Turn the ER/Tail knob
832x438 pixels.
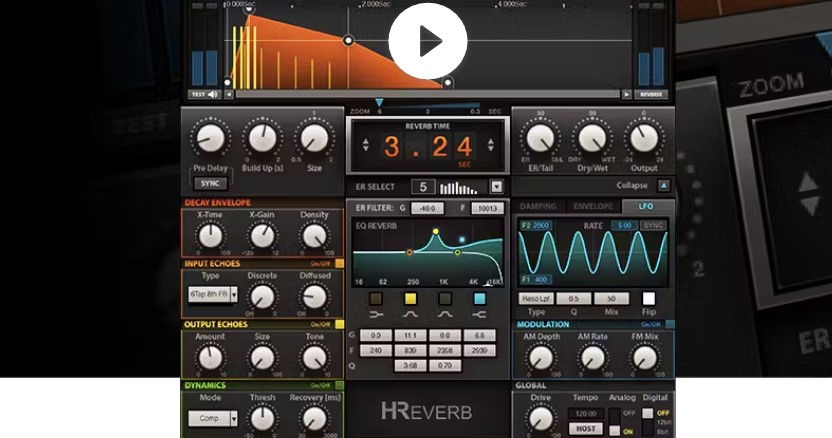[541, 139]
